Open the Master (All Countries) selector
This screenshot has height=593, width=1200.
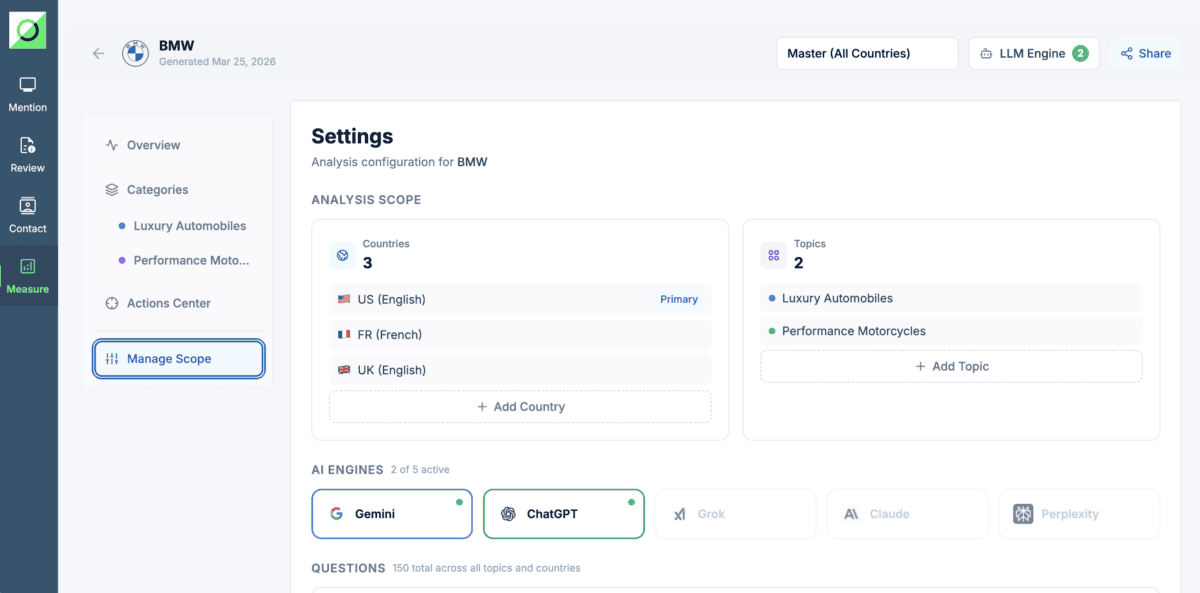(867, 54)
